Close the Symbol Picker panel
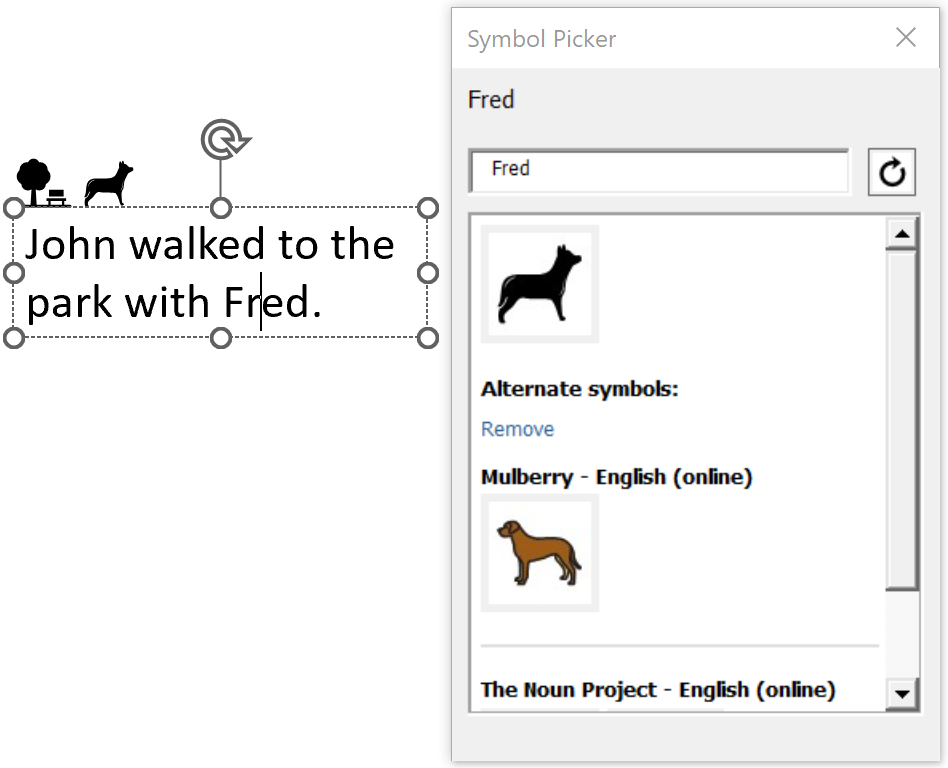This screenshot has height=768, width=948. (x=906, y=38)
